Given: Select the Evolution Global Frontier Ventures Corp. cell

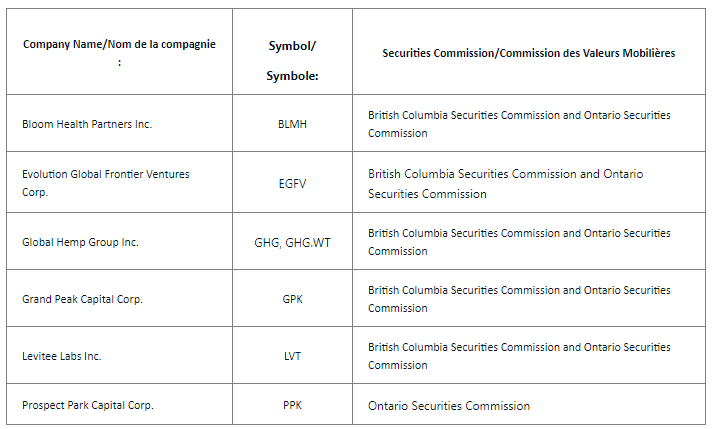Looking at the screenshot, I should [105, 183].
